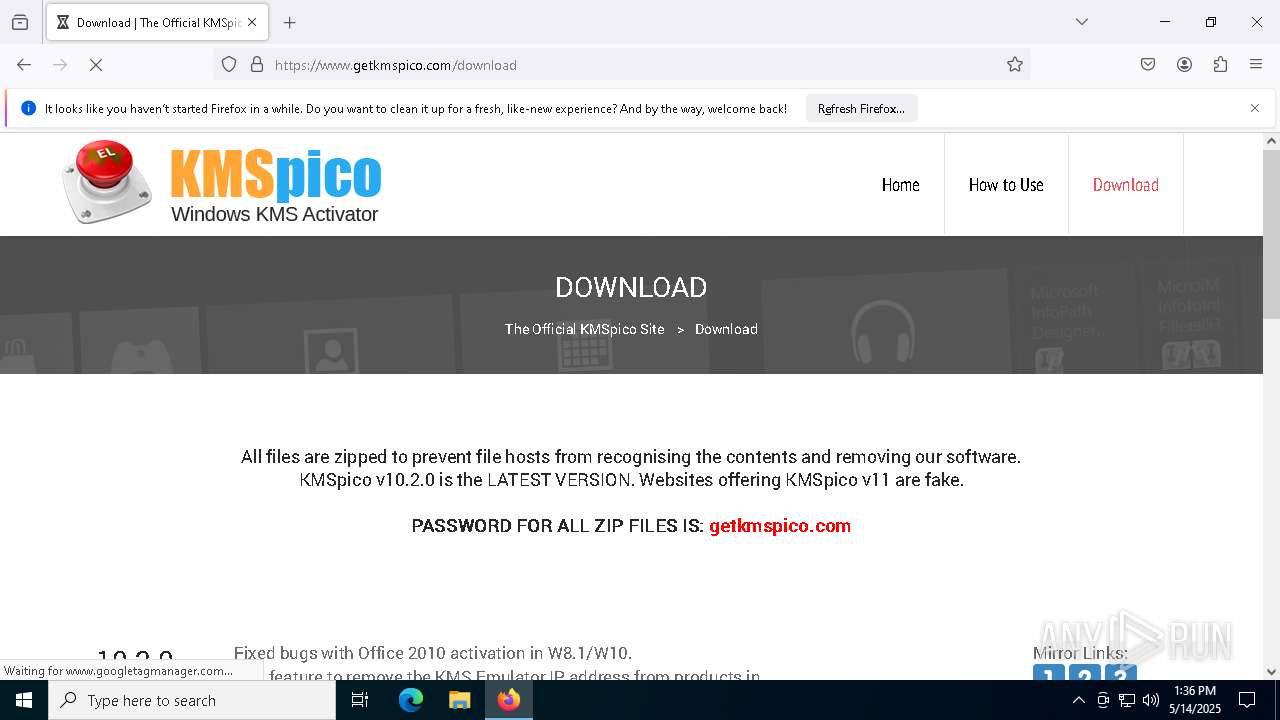This screenshot has height=720, width=1280.
Task: Open Firefox account icon
Action: coord(1184,65)
